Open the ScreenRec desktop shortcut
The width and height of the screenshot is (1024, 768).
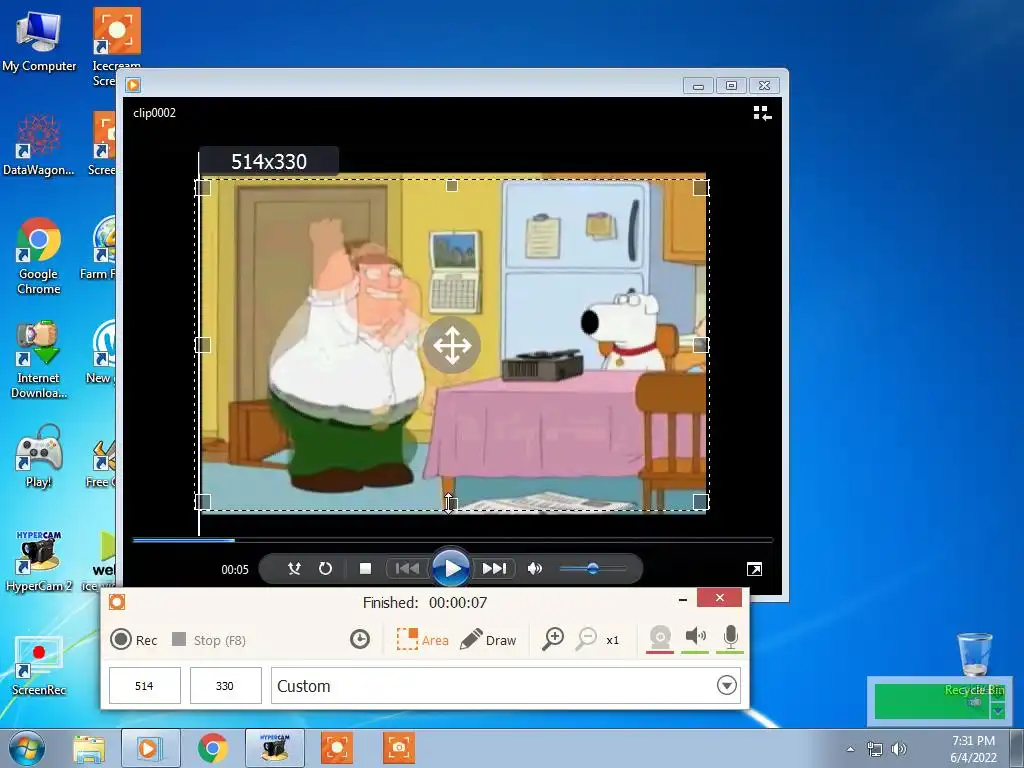click(x=39, y=664)
